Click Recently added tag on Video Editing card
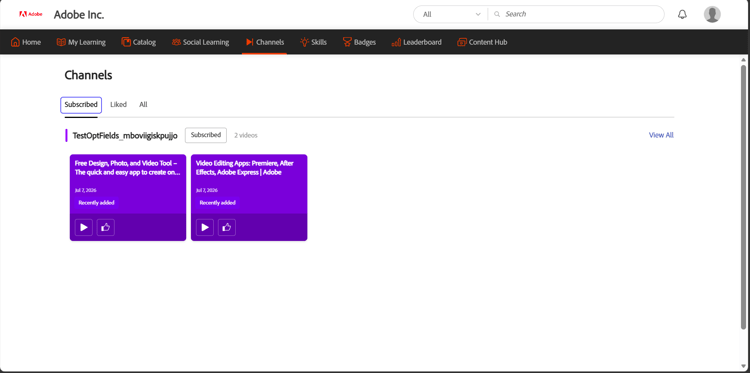 pyautogui.click(x=217, y=203)
